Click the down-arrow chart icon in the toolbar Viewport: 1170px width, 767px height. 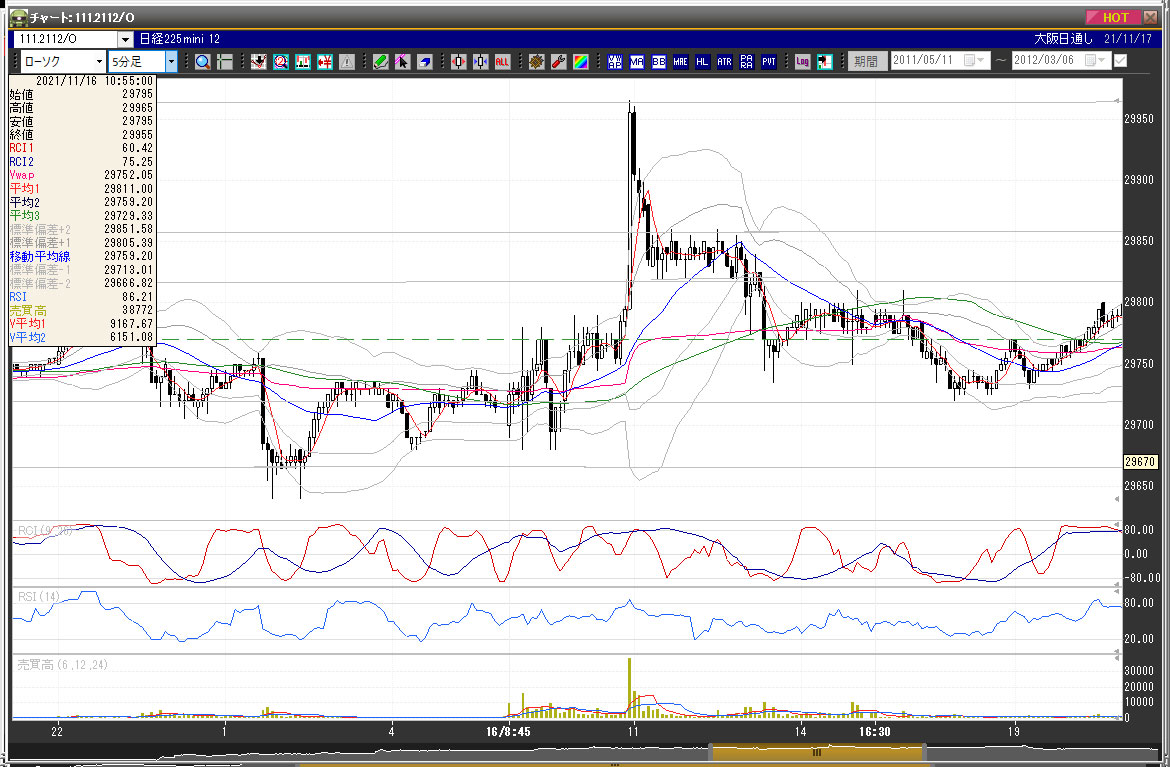pyautogui.click(x=258, y=62)
